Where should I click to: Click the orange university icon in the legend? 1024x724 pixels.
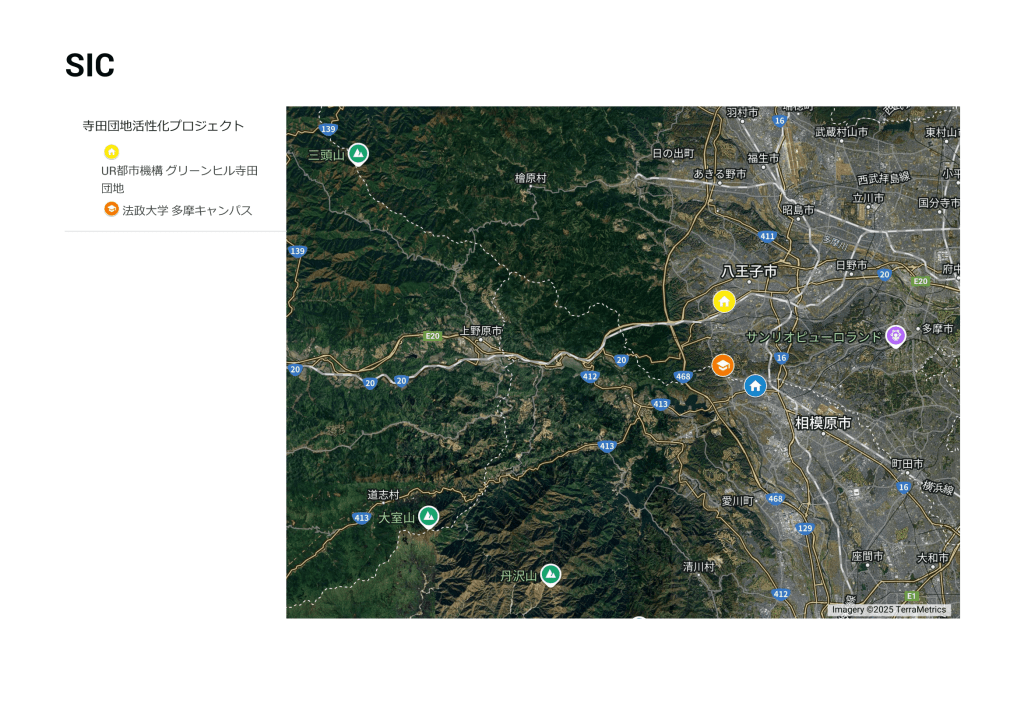pyautogui.click(x=111, y=210)
